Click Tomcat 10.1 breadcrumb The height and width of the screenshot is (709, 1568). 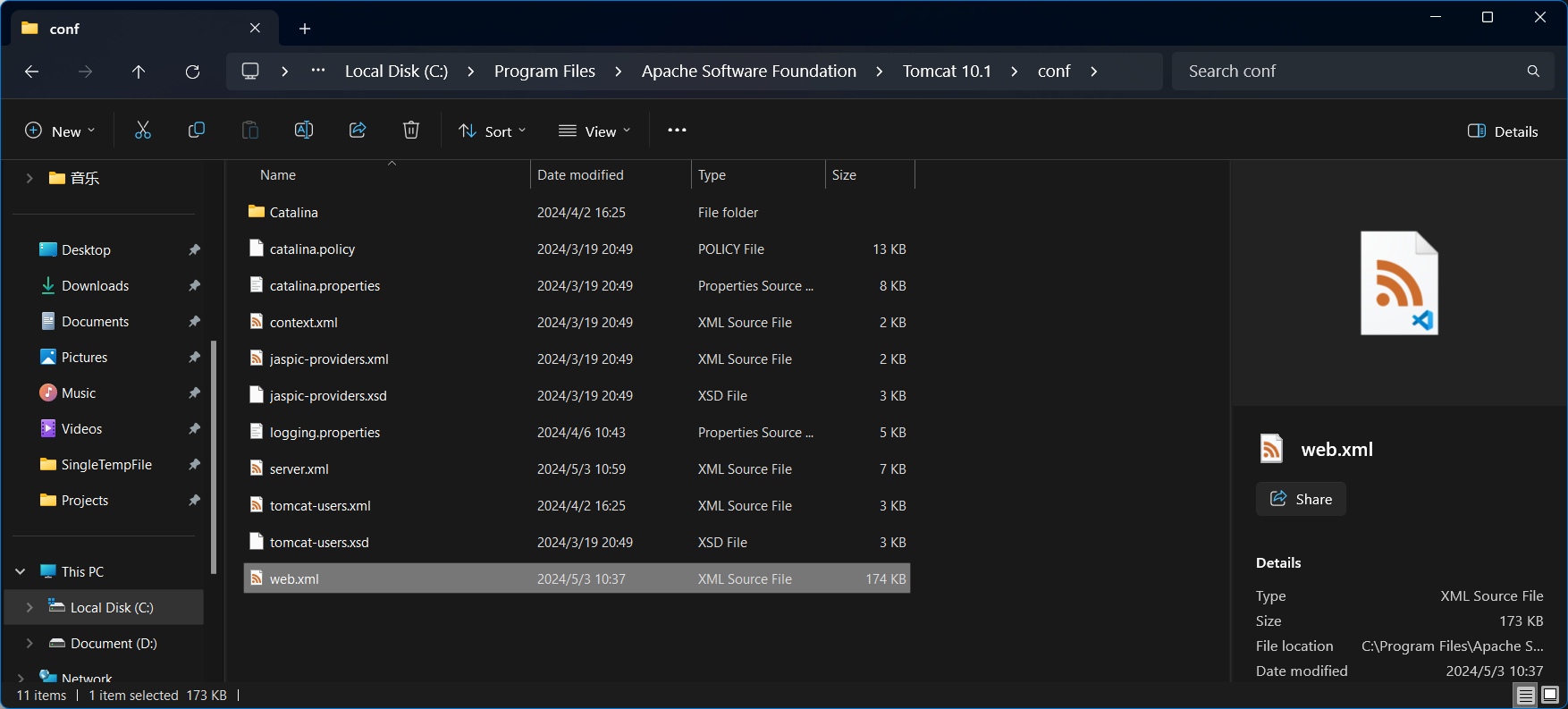click(947, 72)
